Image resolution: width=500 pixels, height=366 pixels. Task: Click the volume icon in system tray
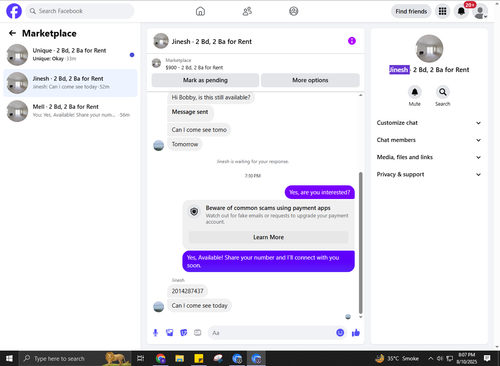(x=440, y=359)
